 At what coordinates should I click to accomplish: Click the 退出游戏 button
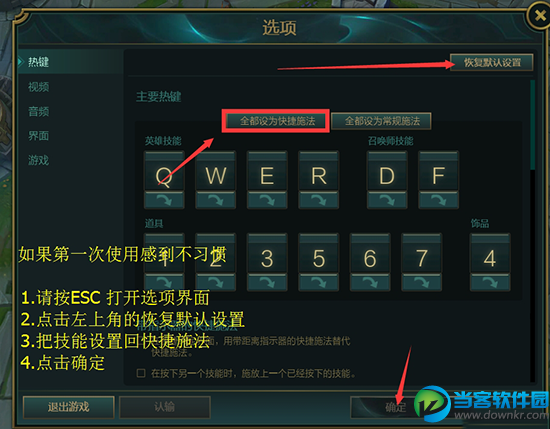[69, 407]
